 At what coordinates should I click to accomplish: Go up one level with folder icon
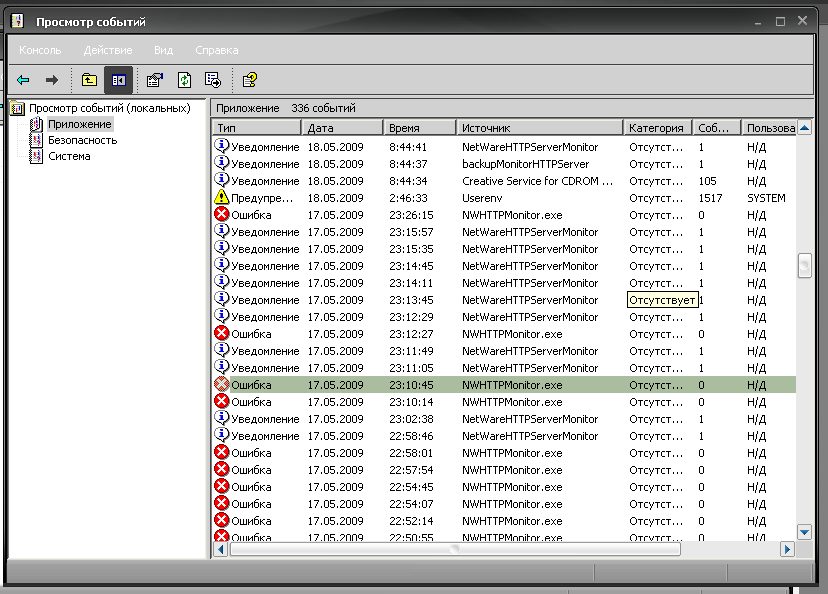click(x=89, y=80)
